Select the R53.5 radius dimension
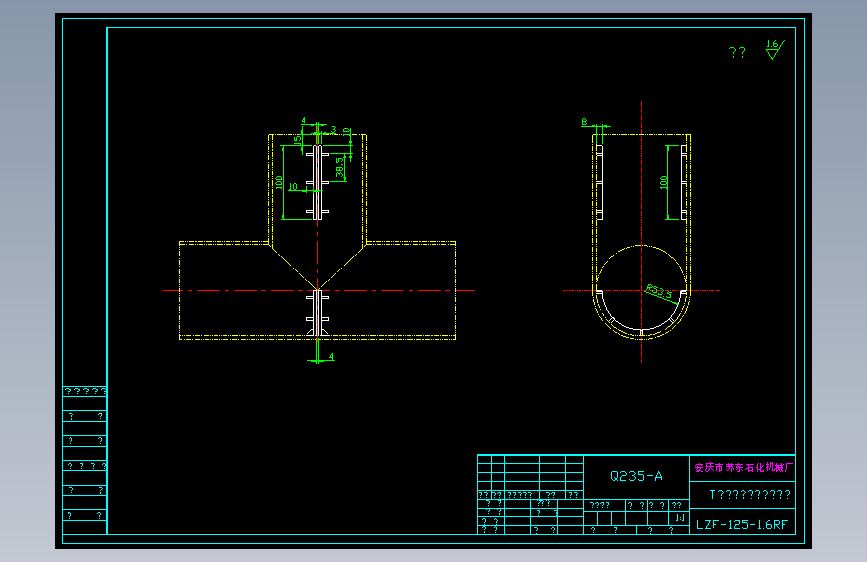The image size is (867, 562). tap(659, 292)
